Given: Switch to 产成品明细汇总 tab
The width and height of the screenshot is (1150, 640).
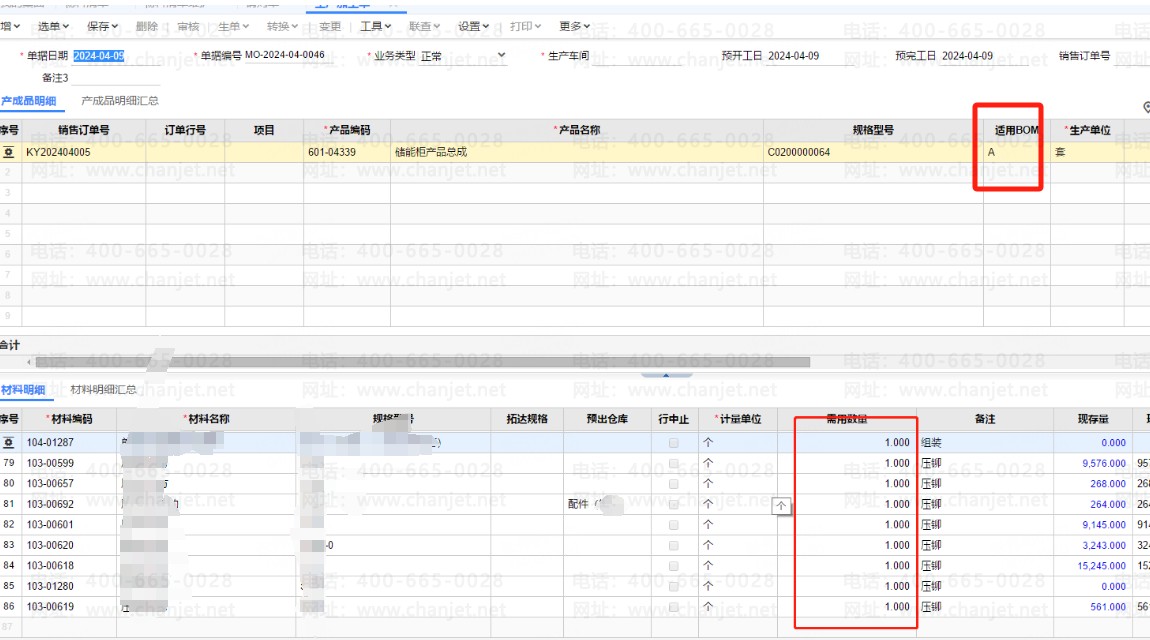Looking at the screenshot, I should (x=120, y=101).
